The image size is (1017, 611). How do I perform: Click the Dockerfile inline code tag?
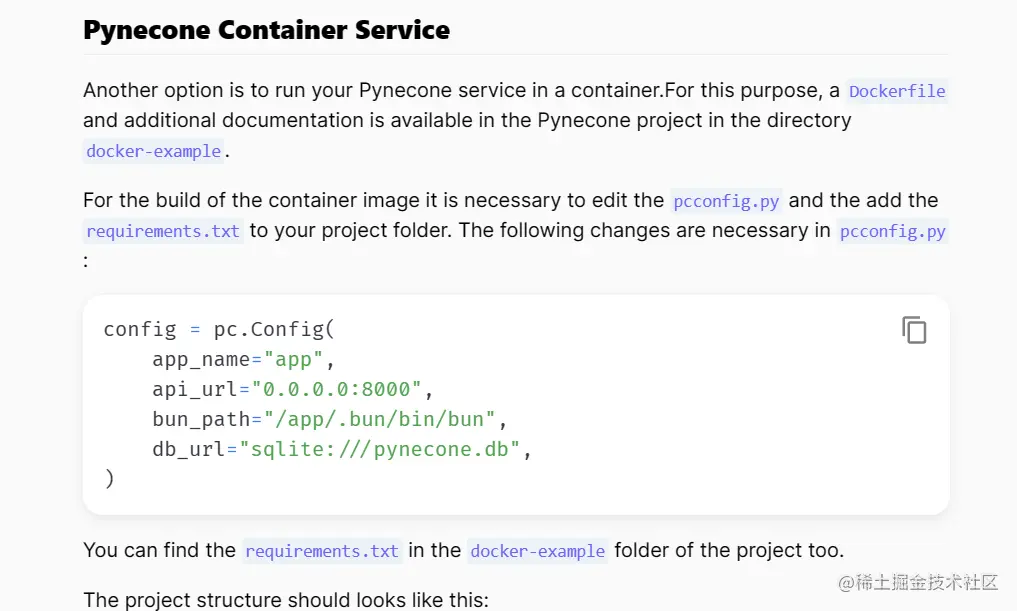(x=896, y=91)
